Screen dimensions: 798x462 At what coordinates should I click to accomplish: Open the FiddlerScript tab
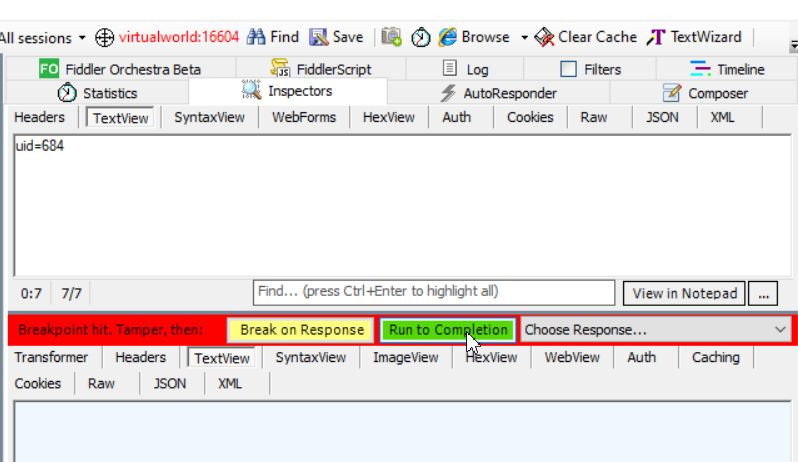click(x=321, y=69)
